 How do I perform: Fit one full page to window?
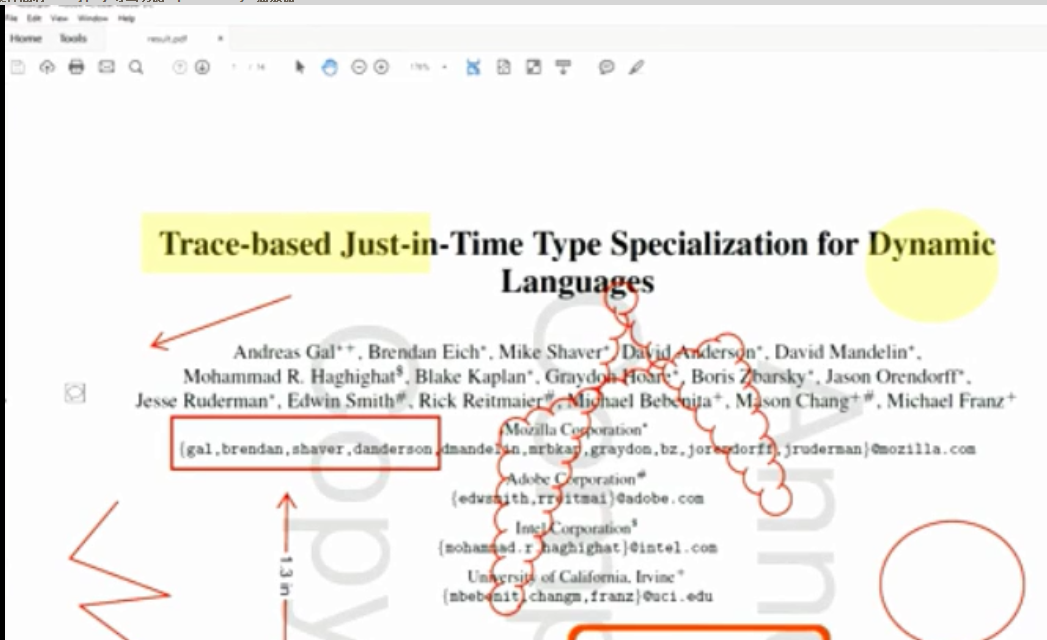(x=503, y=67)
